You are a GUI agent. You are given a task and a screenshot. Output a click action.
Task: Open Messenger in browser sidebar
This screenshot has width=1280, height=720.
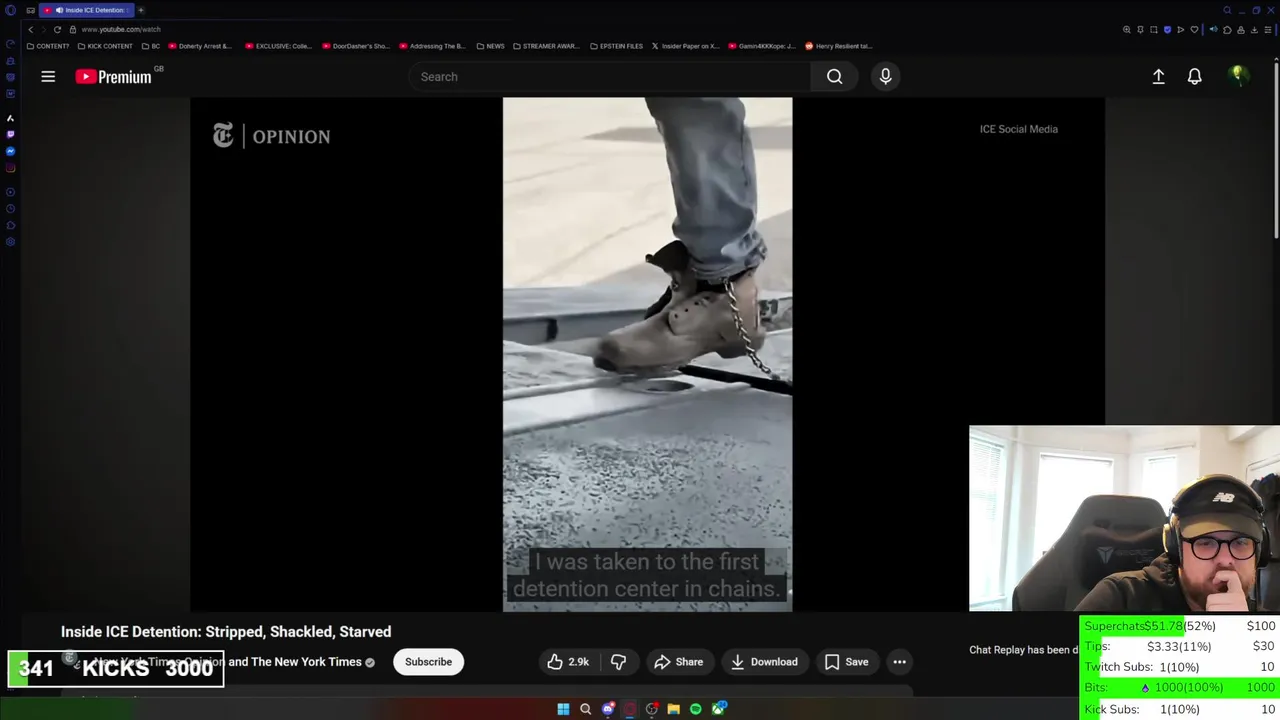click(x=10, y=151)
